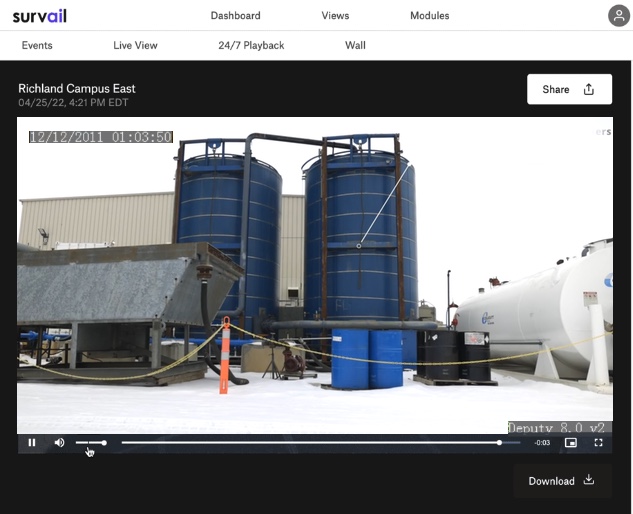Open the user account avatar
The height and width of the screenshot is (514, 633).
(619, 15)
